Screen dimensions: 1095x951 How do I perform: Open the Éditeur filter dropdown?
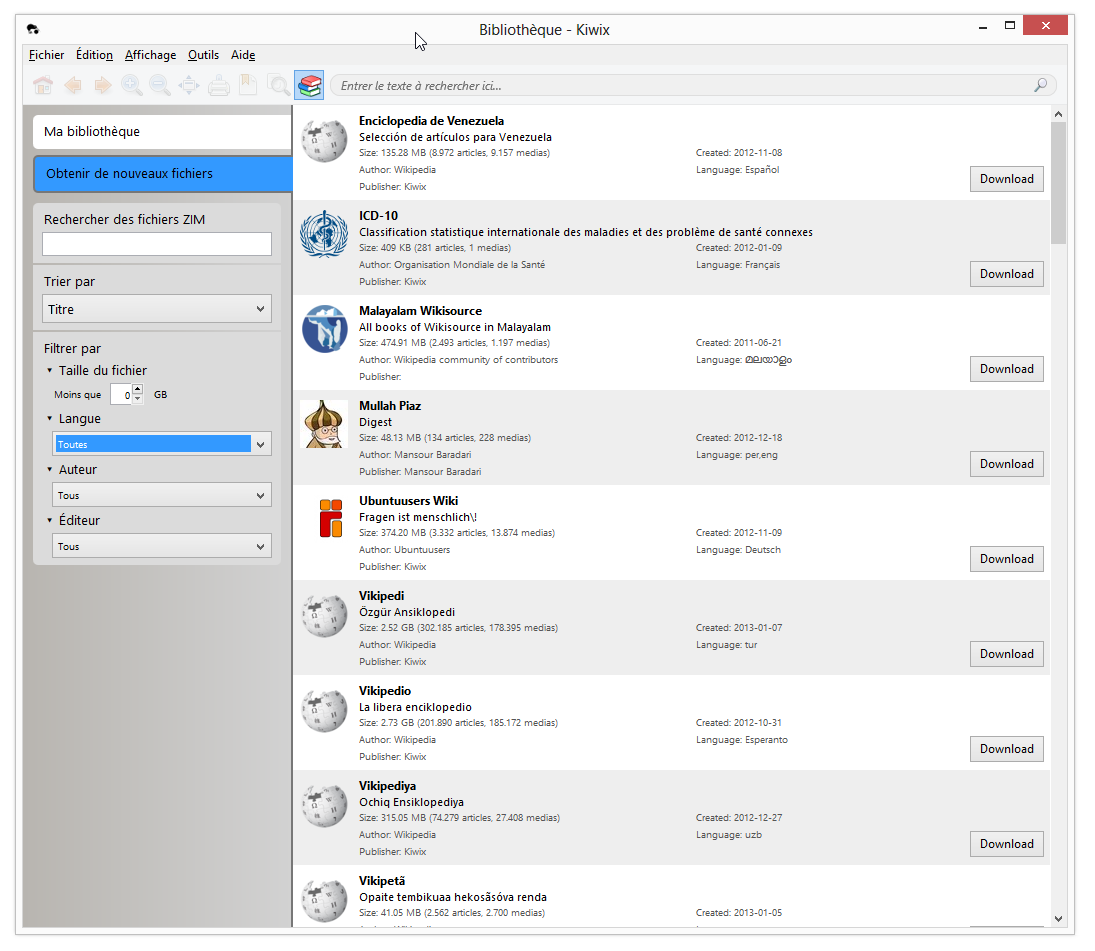click(162, 545)
